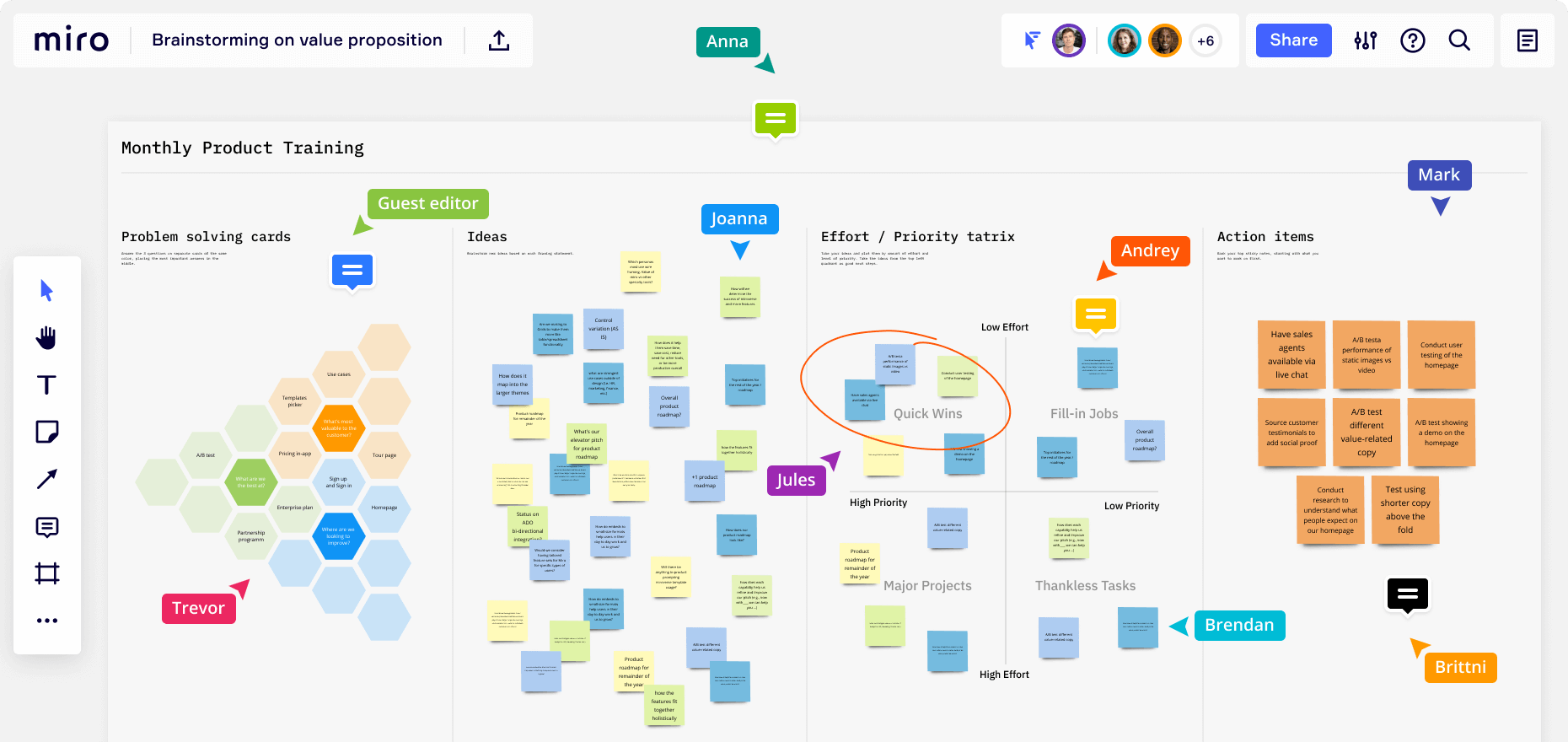This screenshot has width=1568, height=742.
Task: Select the Templates picker hexagon
Action: [x=294, y=401]
